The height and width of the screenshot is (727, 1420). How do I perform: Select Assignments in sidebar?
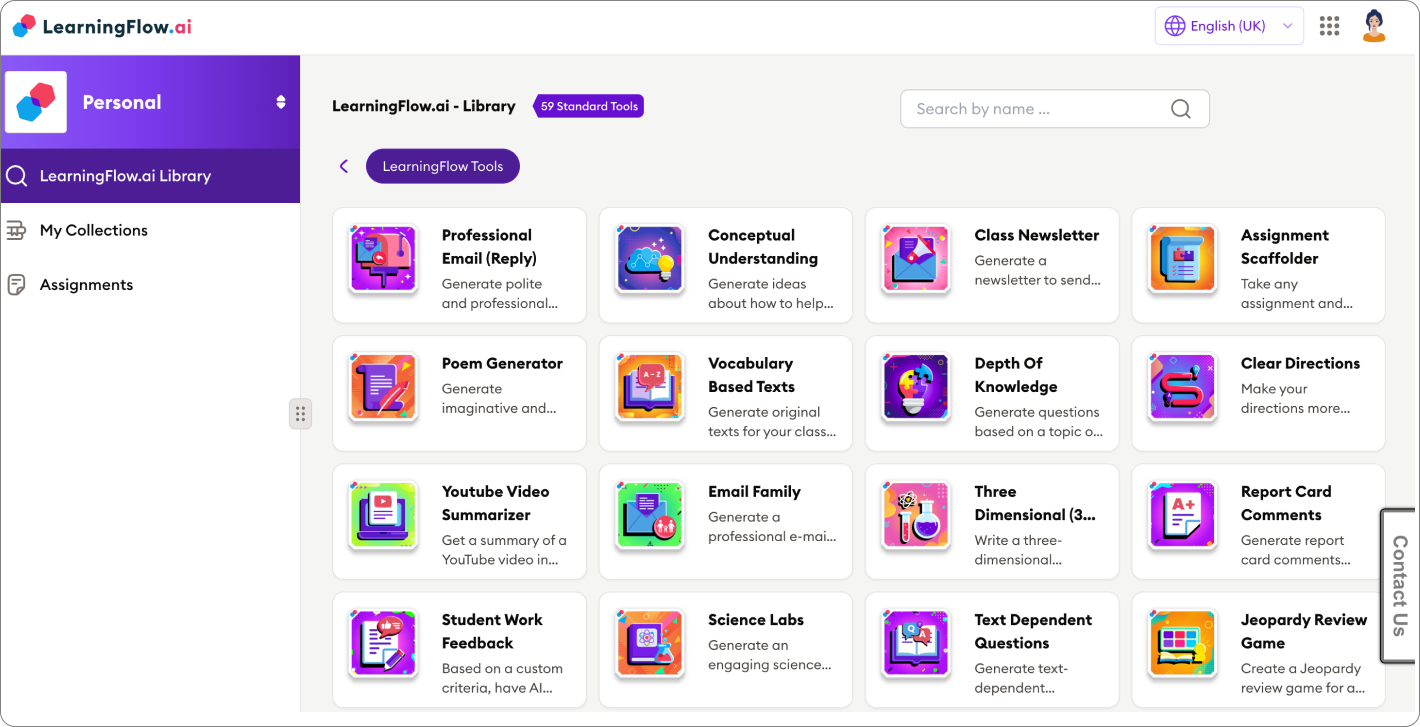click(x=150, y=285)
